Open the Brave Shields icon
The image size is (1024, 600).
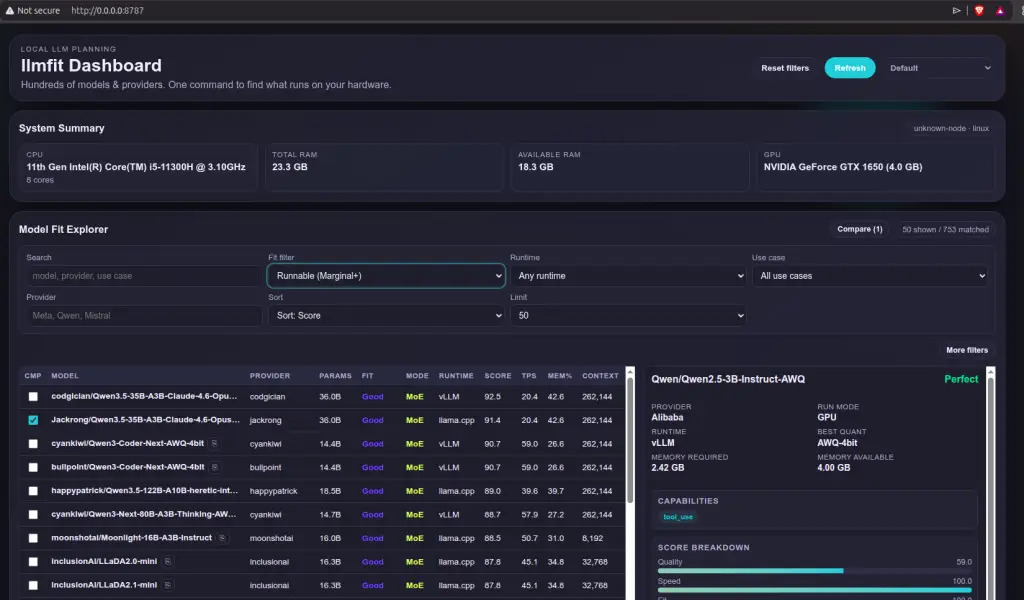click(x=980, y=10)
